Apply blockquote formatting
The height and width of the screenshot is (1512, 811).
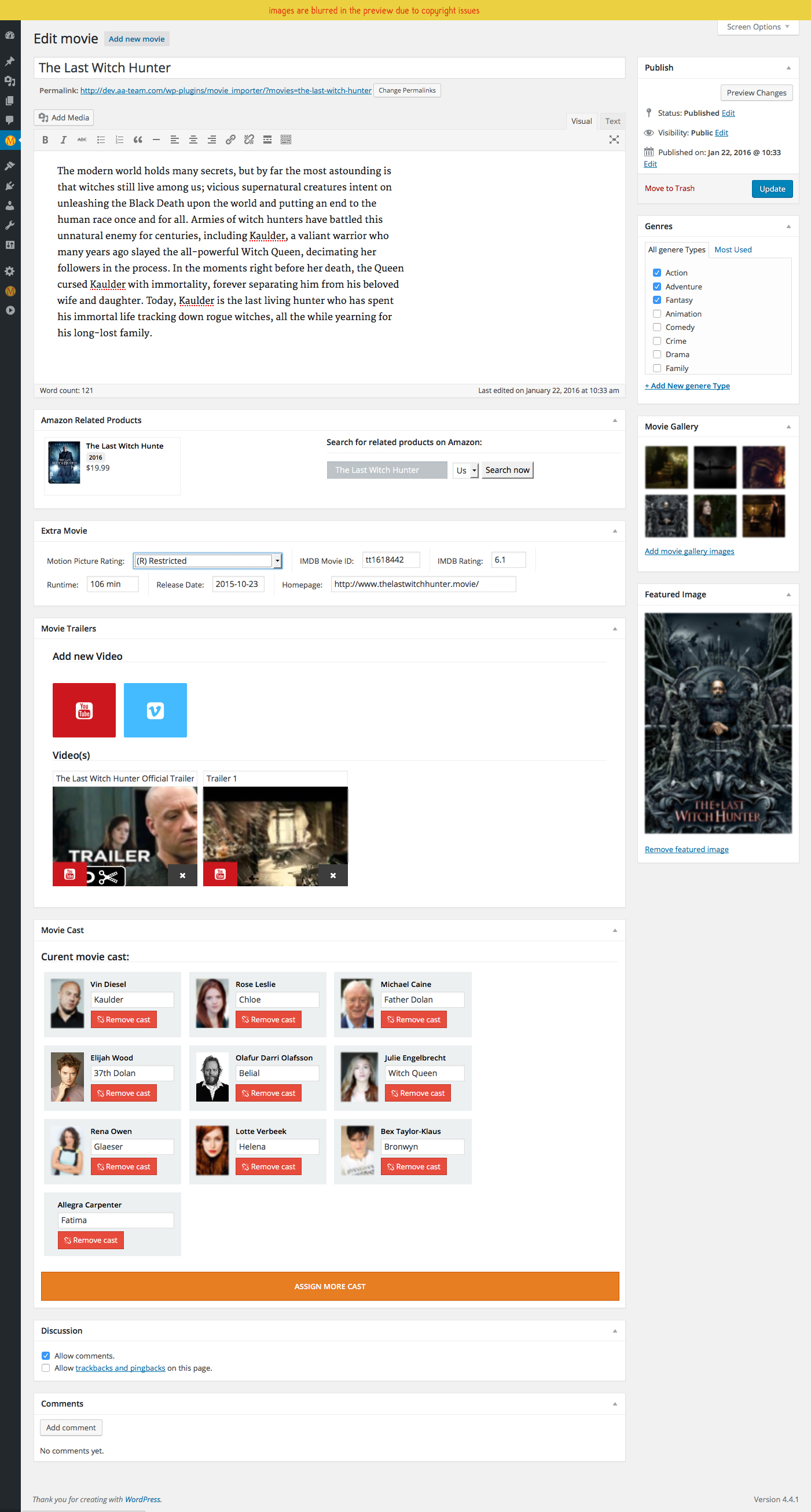(x=138, y=140)
